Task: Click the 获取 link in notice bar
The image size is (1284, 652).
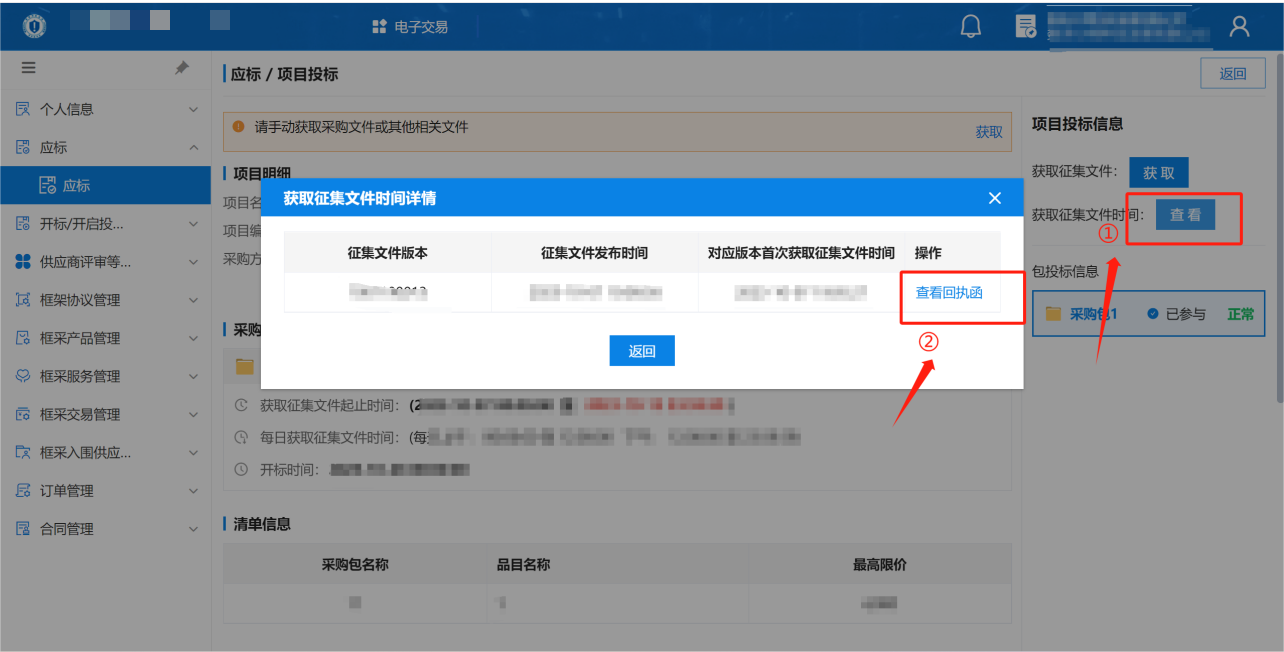Action: pyautogui.click(x=989, y=132)
